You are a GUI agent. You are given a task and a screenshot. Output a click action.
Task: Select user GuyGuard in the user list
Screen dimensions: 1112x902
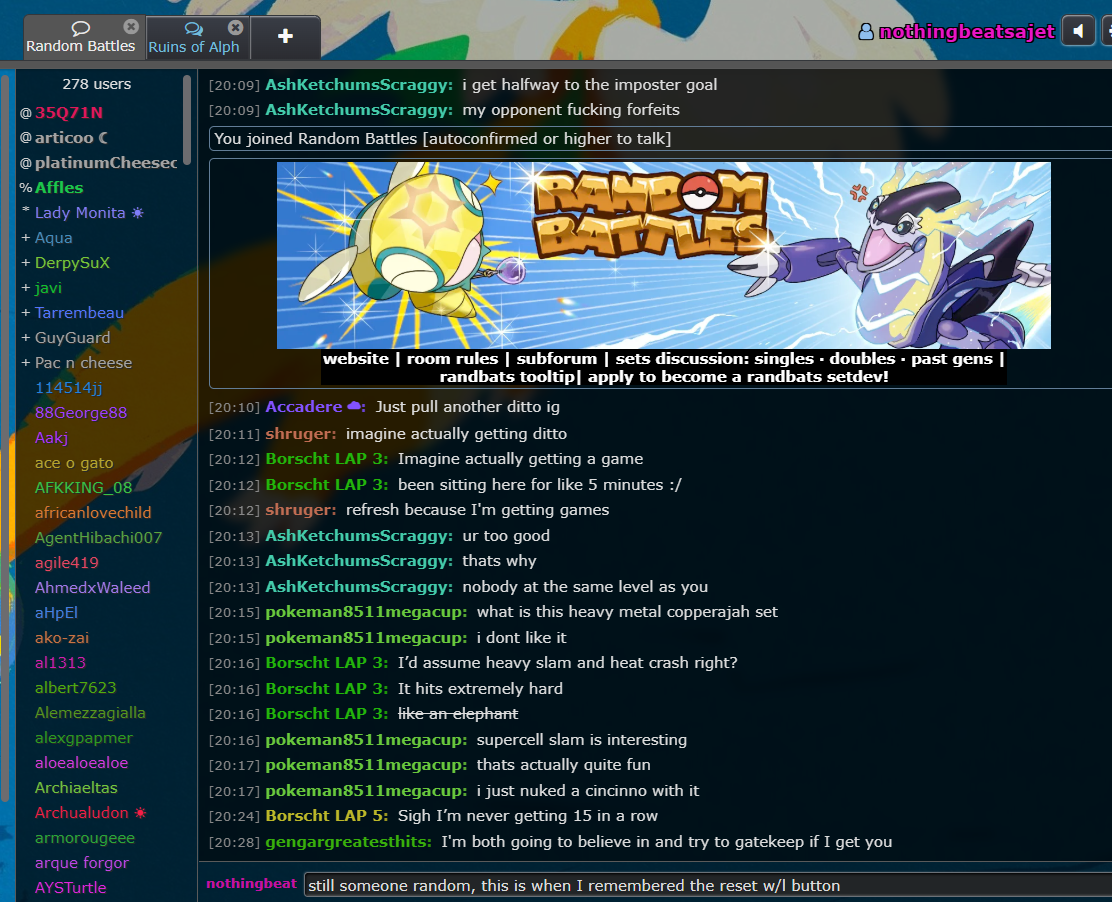pyautogui.click(x=72, y=338)
